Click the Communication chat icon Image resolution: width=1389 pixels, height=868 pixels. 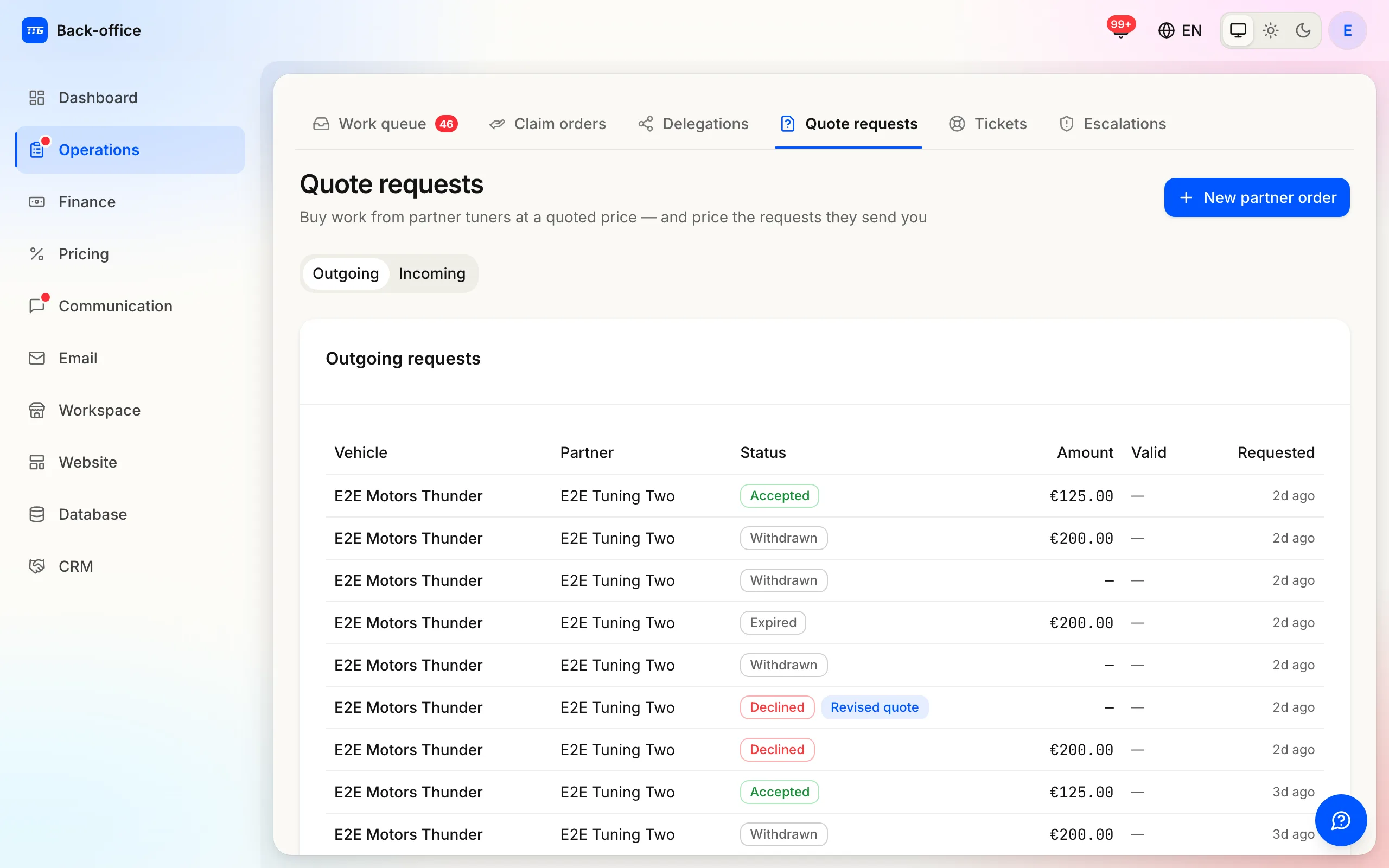(37, 306)
